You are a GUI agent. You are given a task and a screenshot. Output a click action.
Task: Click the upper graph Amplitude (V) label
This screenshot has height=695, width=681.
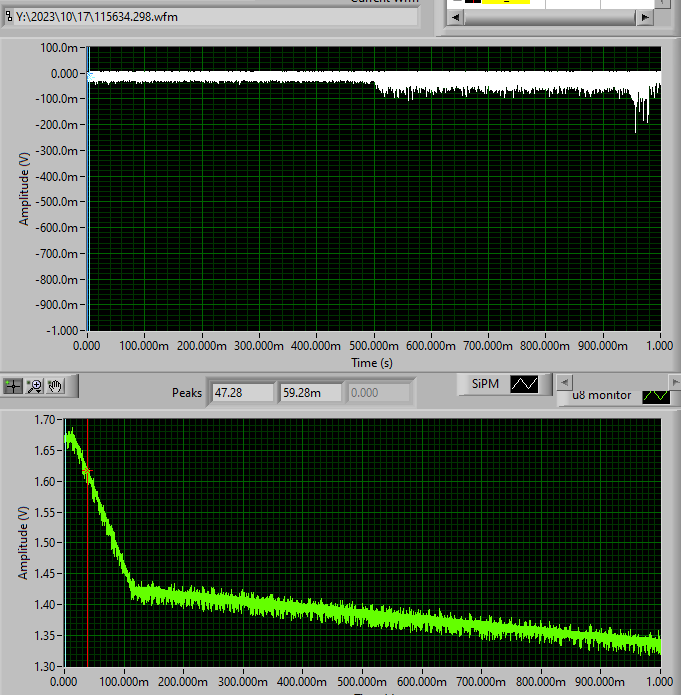[24, 189]
